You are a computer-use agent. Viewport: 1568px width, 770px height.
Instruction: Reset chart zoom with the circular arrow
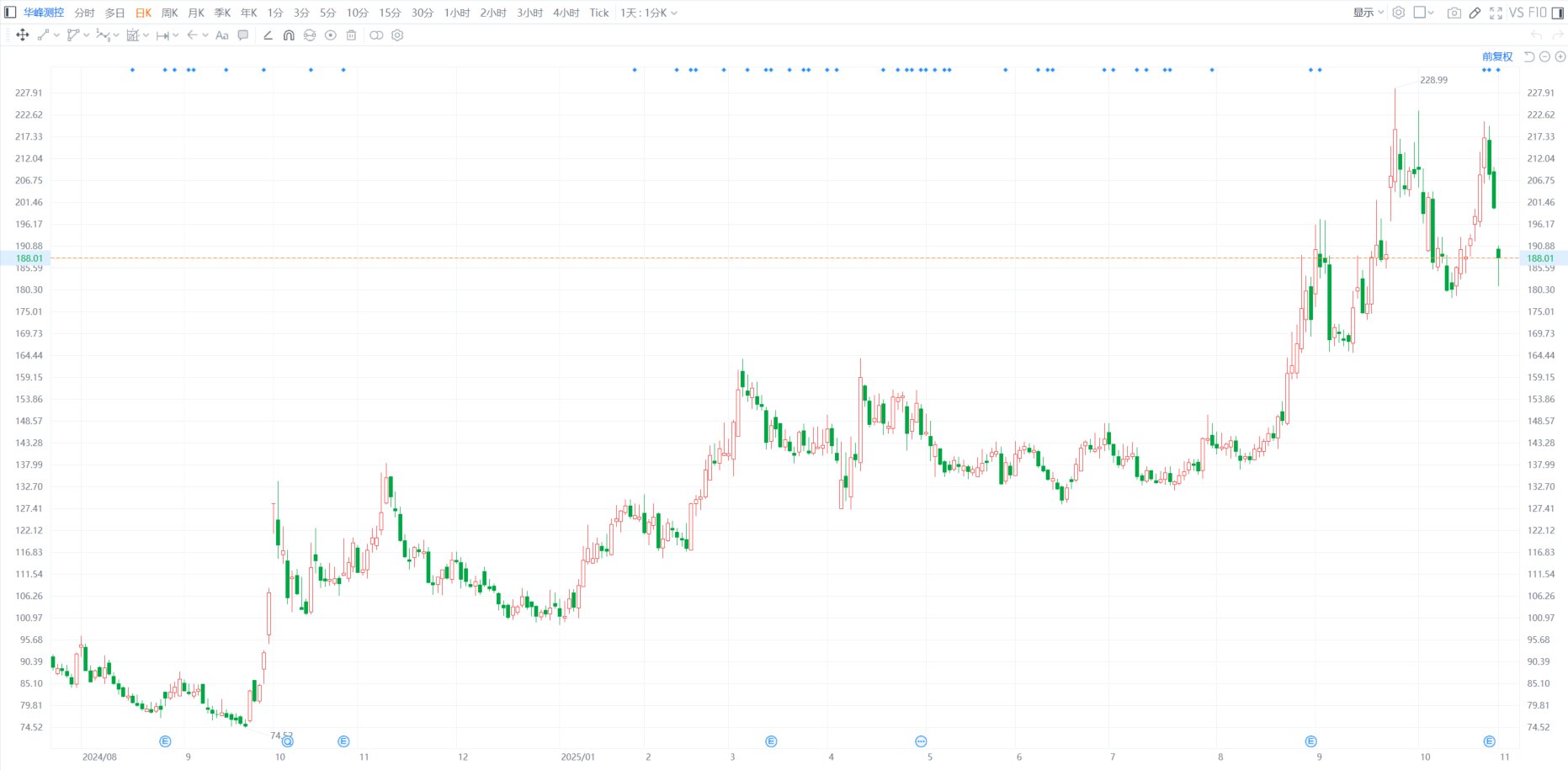1529,56
